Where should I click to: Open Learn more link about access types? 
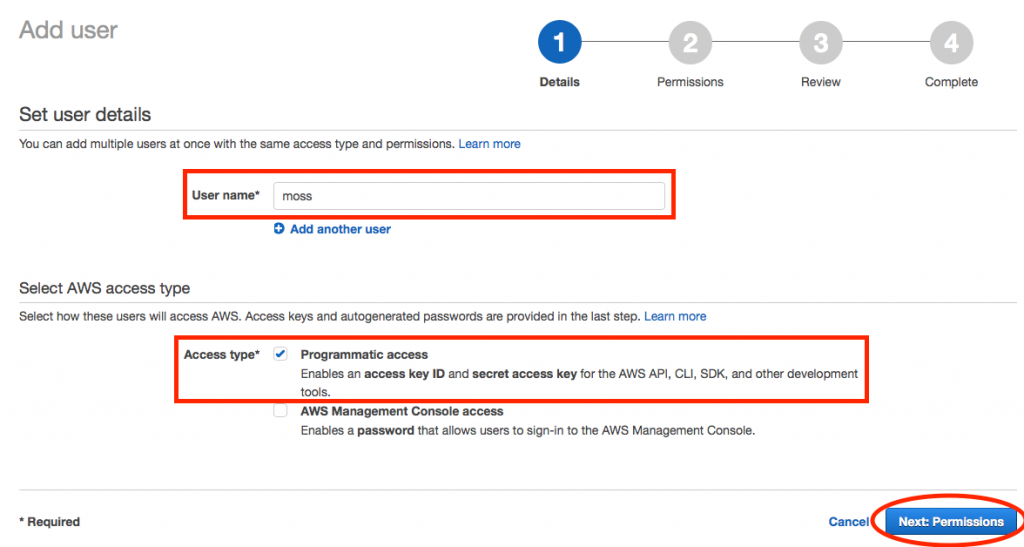tap(675, 316)
